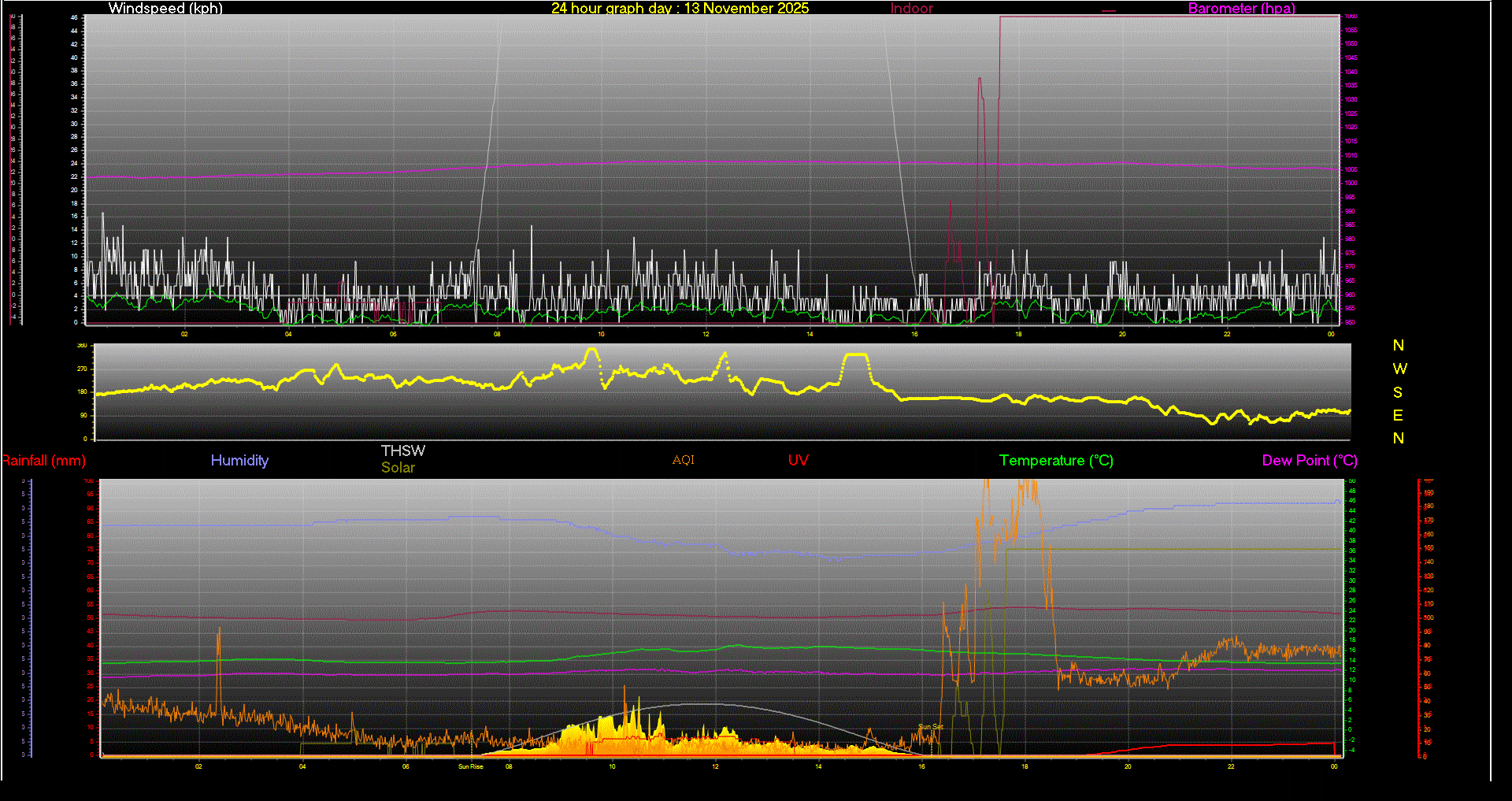The width and height of the screenshot is (1512, 801).
Task: Select the Temperature (°C) legend label
Action: 1056,461
